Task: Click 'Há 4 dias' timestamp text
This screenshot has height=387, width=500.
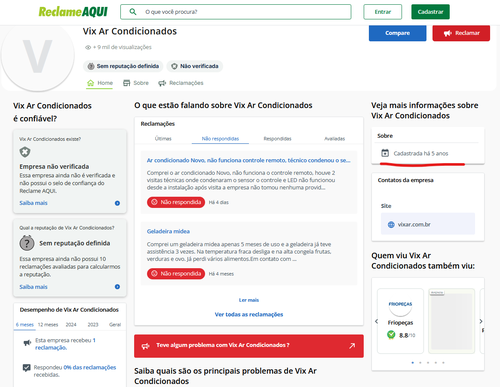Action: point(219,202)
